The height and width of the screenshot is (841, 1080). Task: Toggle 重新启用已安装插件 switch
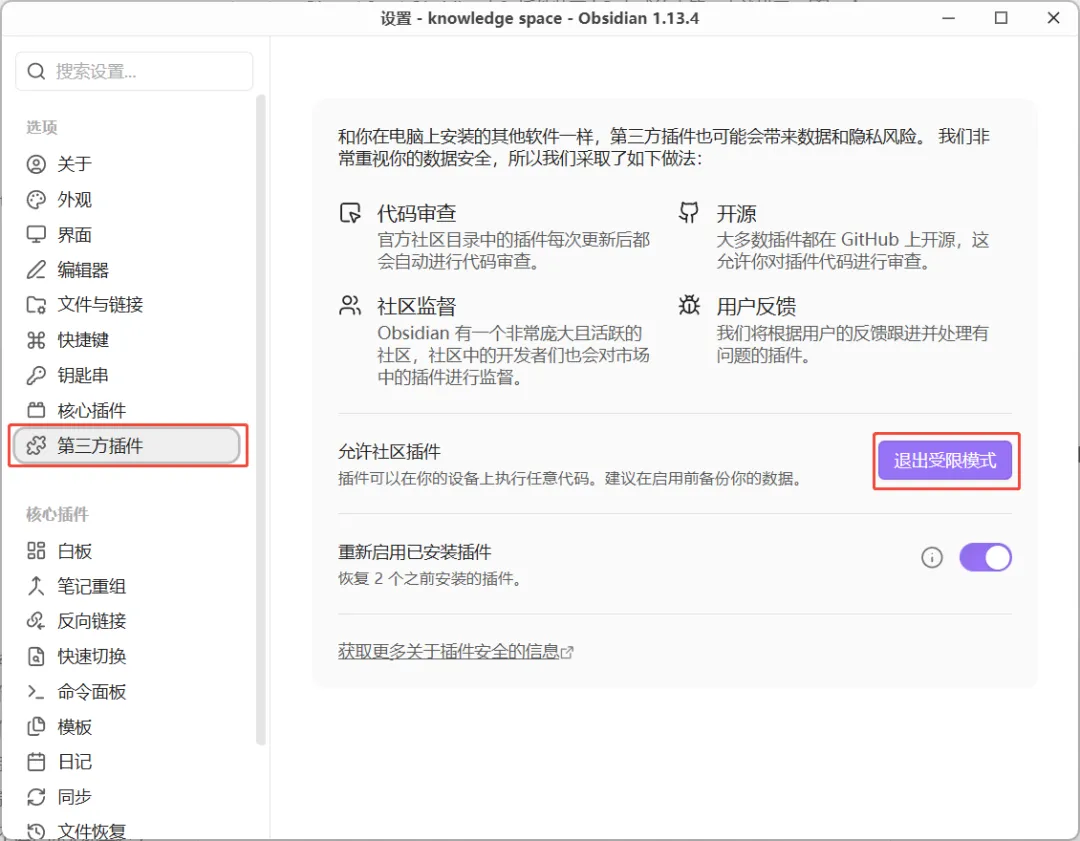(985, 557)
